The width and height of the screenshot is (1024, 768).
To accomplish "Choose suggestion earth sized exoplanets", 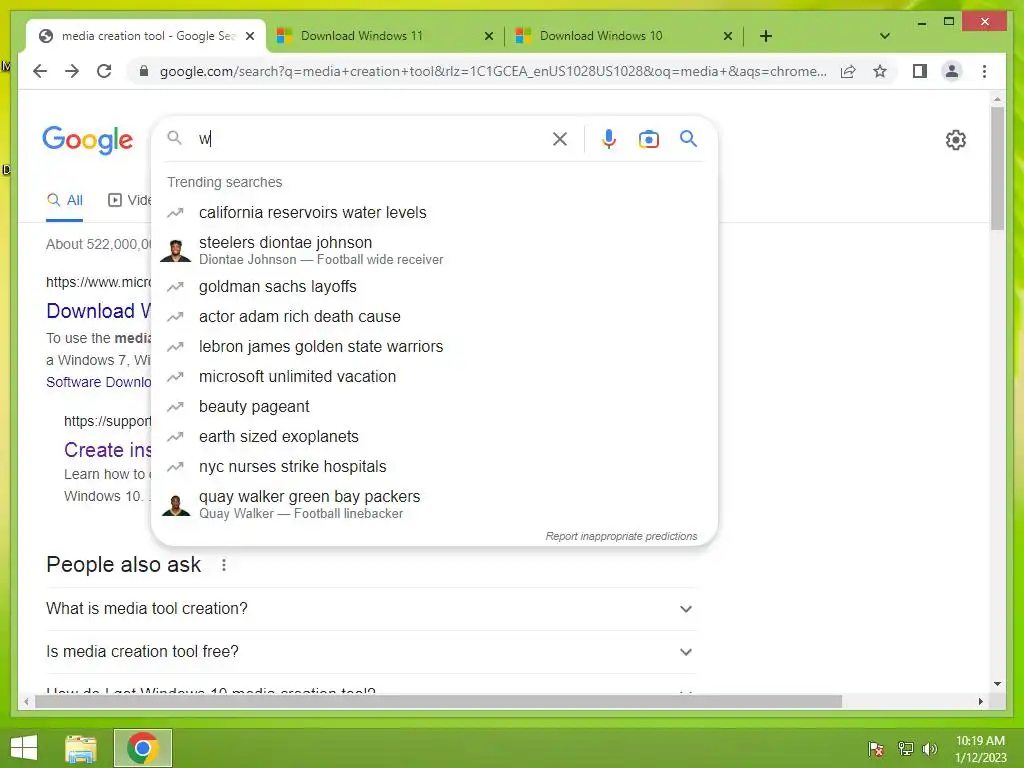I will (434, 437).
